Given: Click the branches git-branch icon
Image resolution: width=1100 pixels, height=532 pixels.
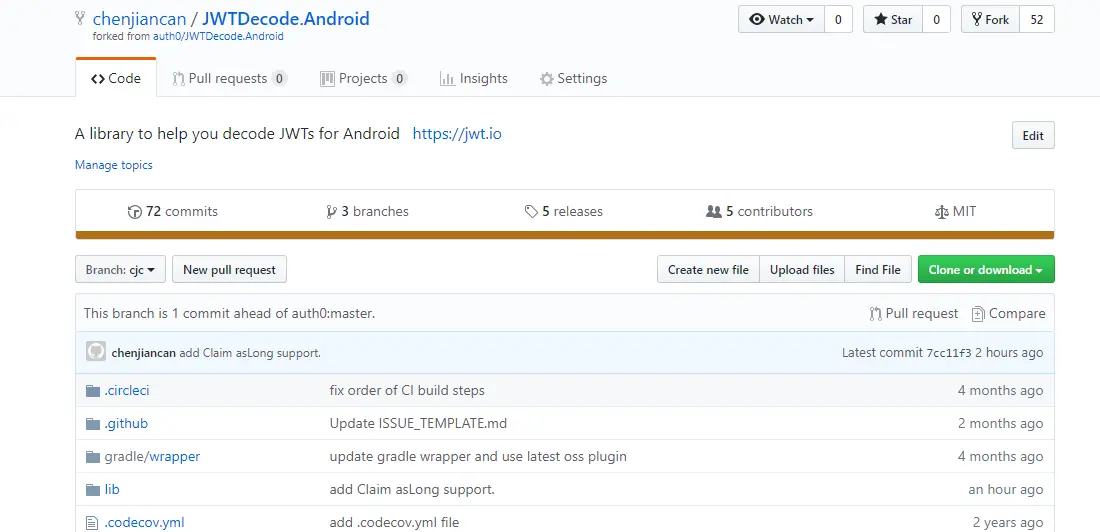Looking at the screenshot, I should tap(332, 212).
